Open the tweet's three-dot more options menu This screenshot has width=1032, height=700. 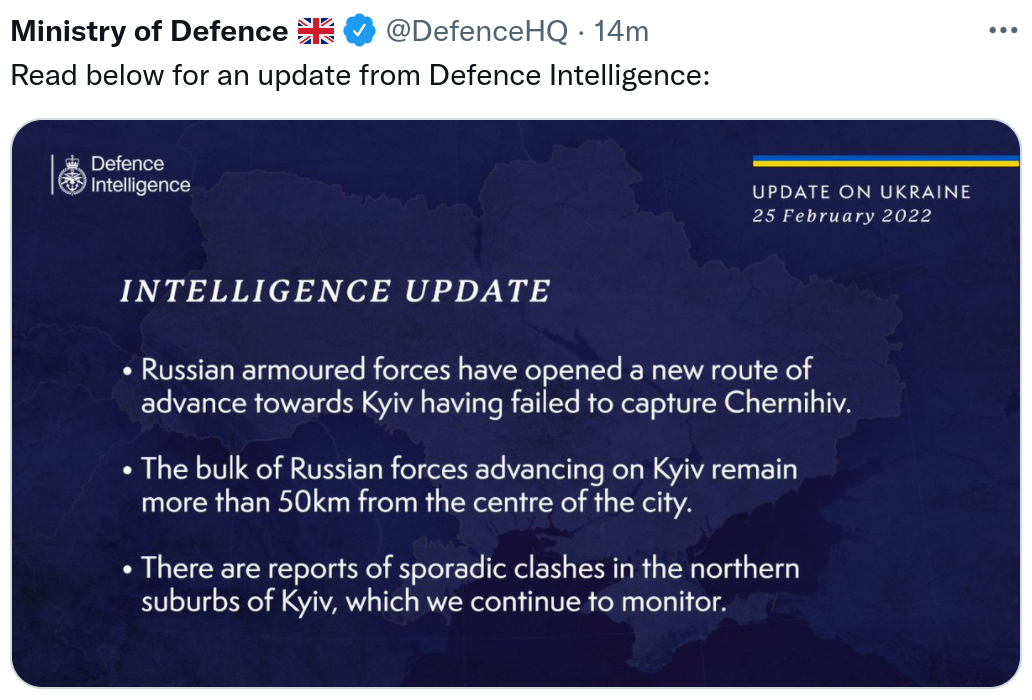pos(1002,31)
